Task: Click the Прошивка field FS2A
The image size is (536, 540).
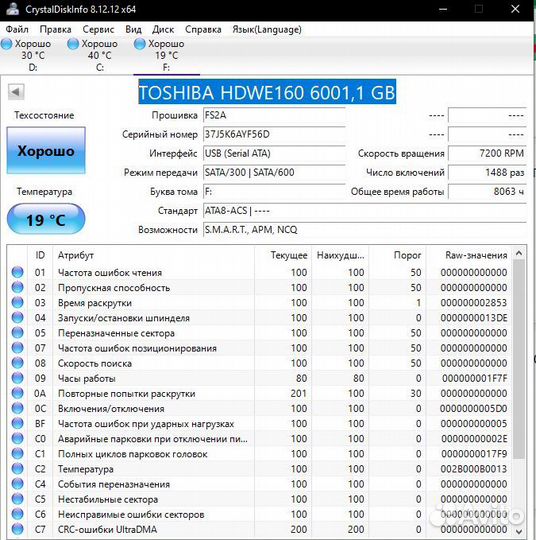Action: coord(274,115)
